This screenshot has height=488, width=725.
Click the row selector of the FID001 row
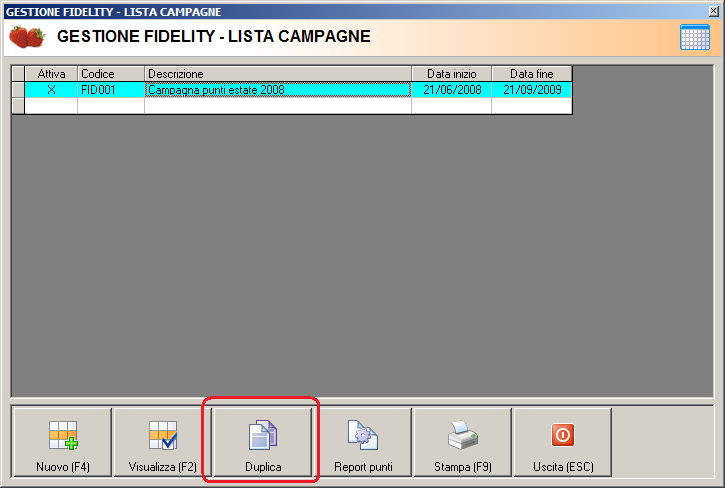(x=18, y=89)
